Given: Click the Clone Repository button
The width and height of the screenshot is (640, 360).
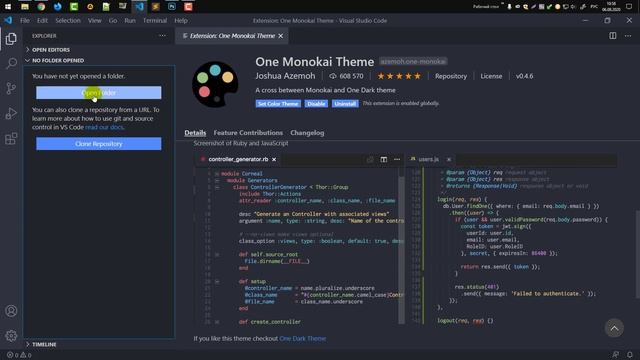Looking at the screenshot, I should click(98, 144).
